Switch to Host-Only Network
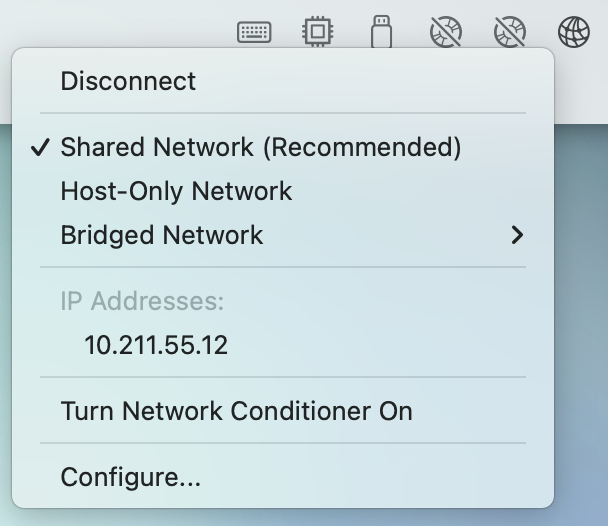608x526 pixels. 176,191
